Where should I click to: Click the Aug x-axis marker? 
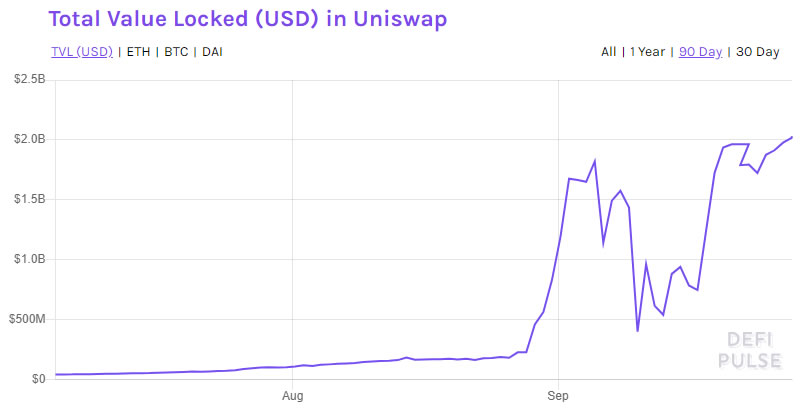pos(293,396)
